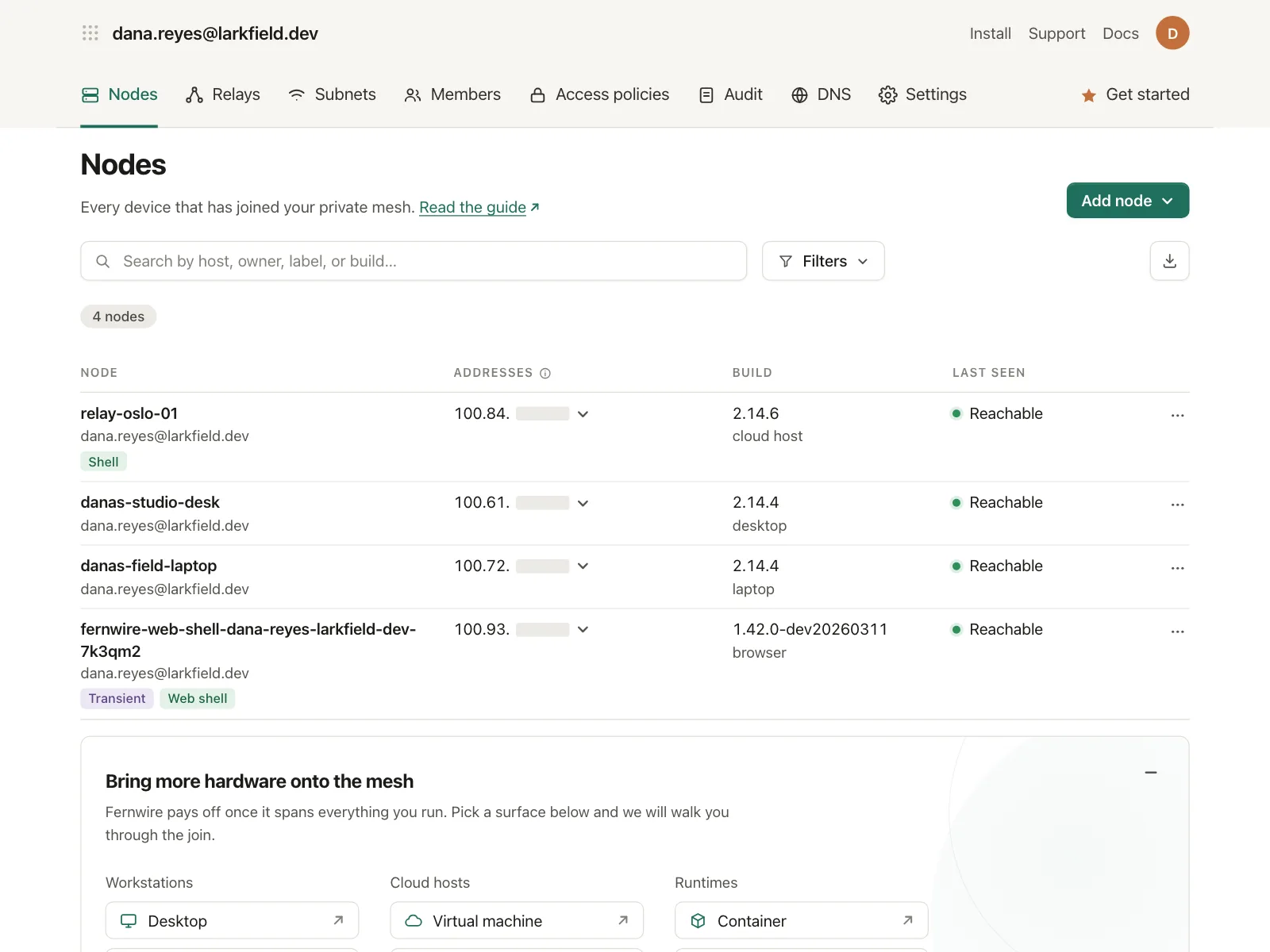
Task: Click build 1.42.0-dev20260311
Action: [810, 629]
